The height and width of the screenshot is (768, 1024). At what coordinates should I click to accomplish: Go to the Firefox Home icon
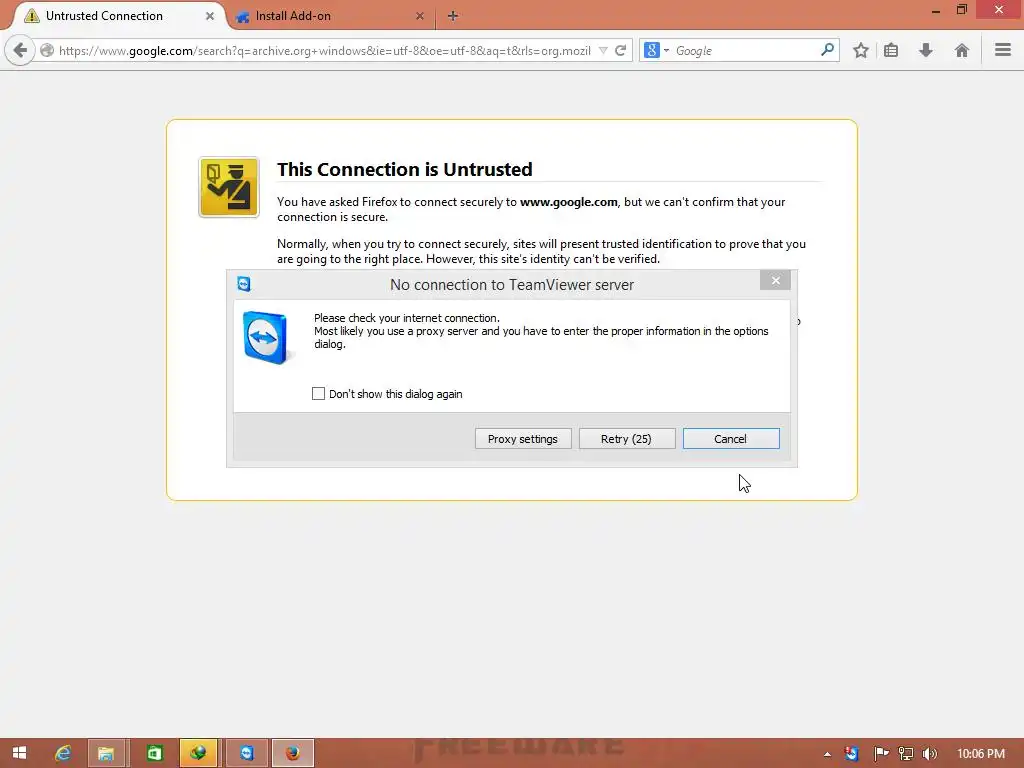click(x=961, y=50)
